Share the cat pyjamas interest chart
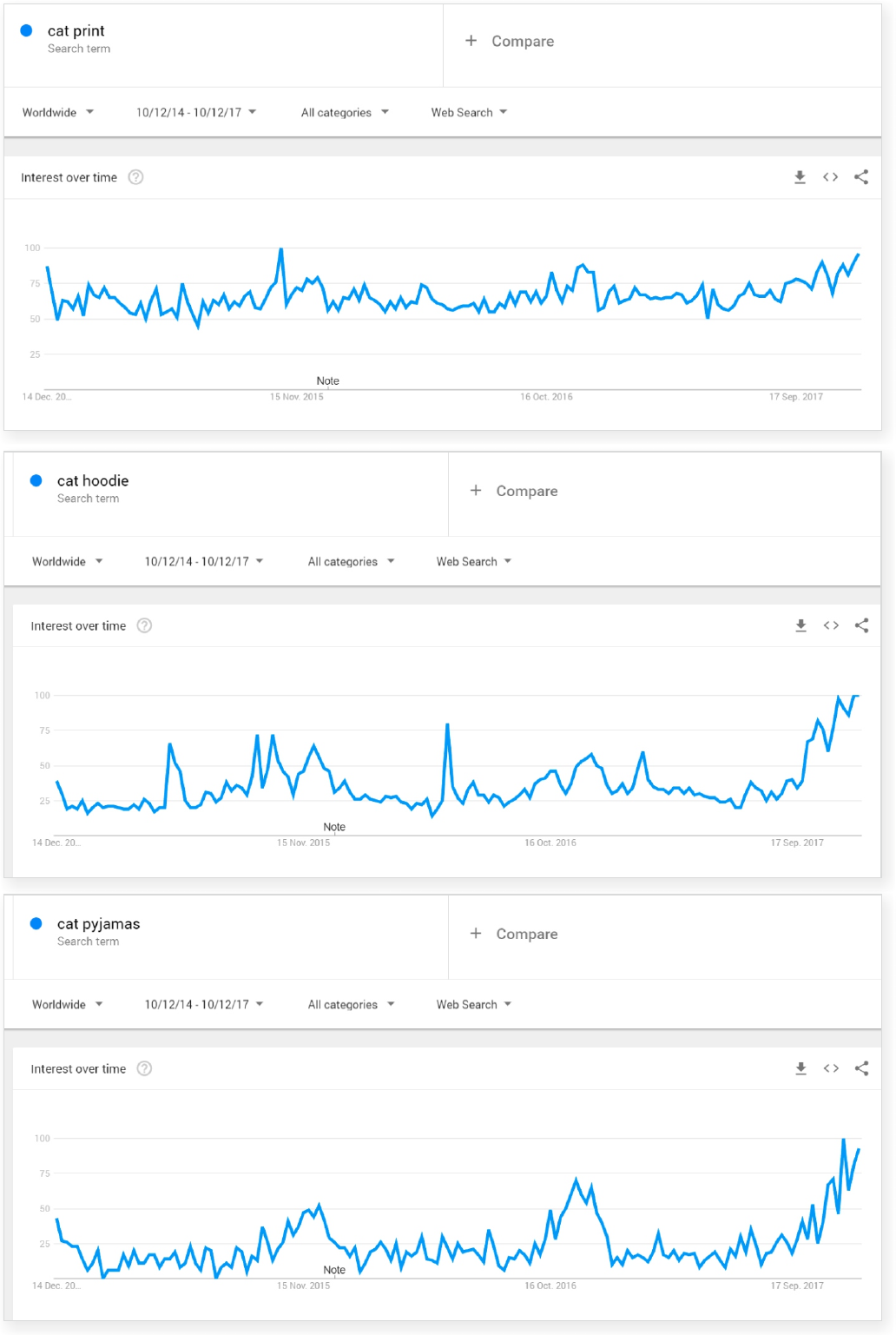This screenshot has height=1335, width=896. coord(861,1068)
